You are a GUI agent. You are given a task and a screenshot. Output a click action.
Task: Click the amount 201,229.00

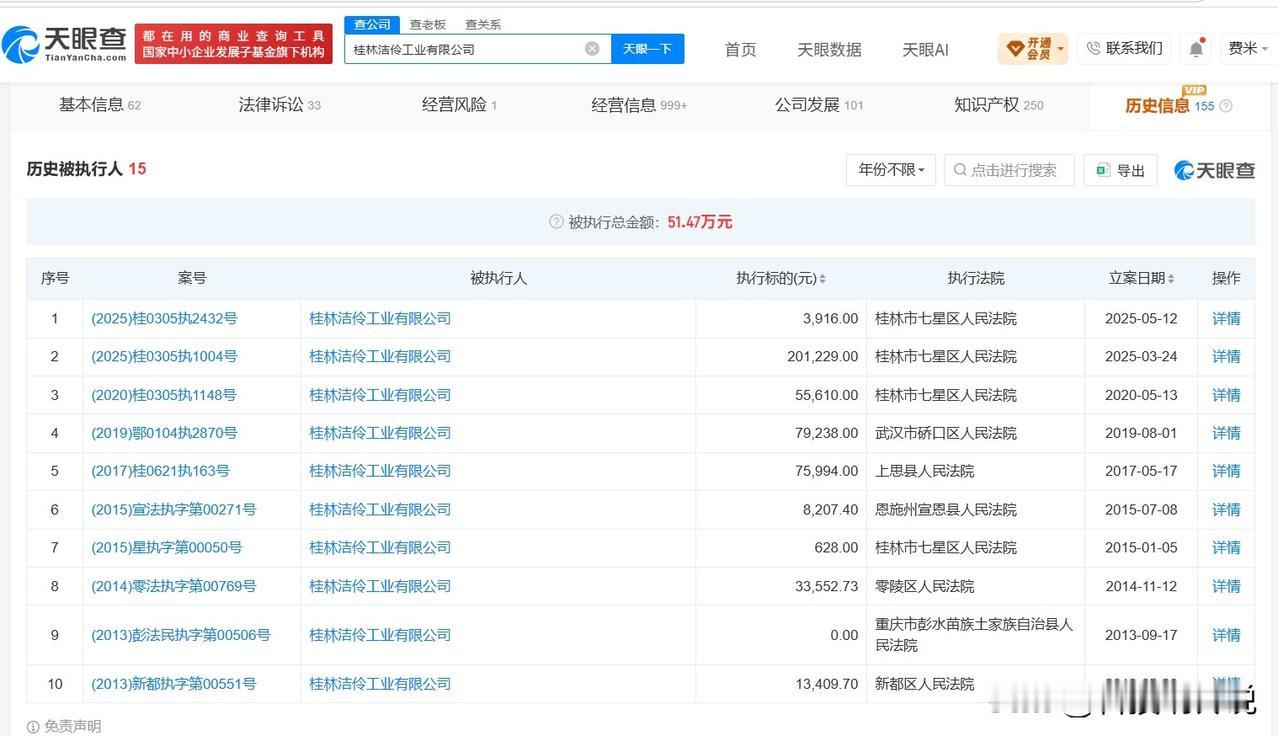823,356
